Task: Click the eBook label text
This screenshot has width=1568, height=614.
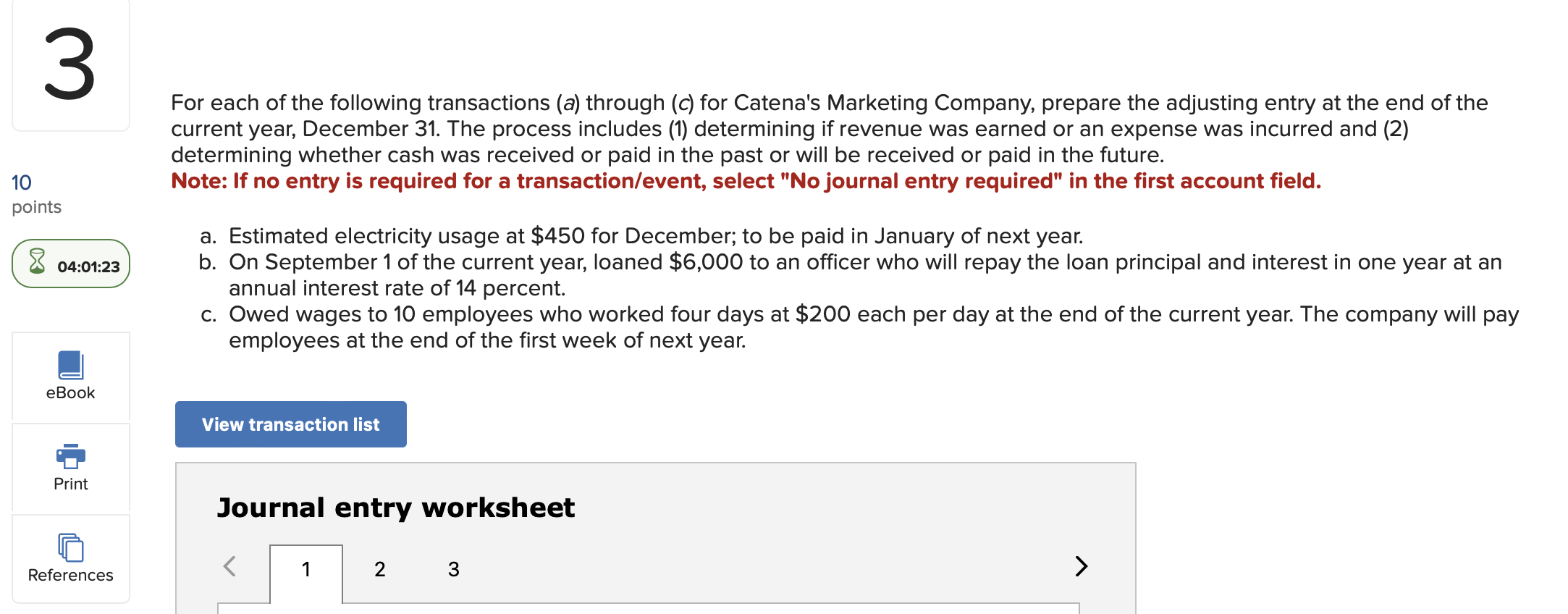Action: (x=71, y=393)
